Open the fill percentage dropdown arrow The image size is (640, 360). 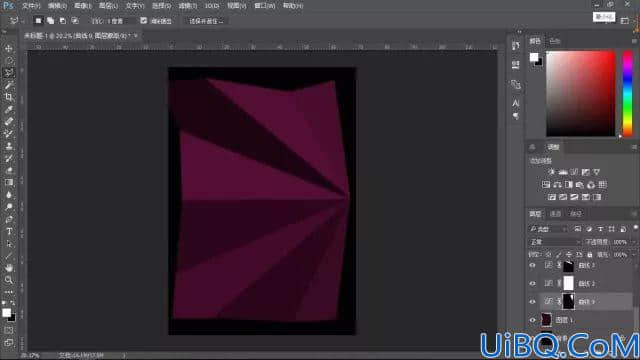pyautogui.click(x=633, y=255)
